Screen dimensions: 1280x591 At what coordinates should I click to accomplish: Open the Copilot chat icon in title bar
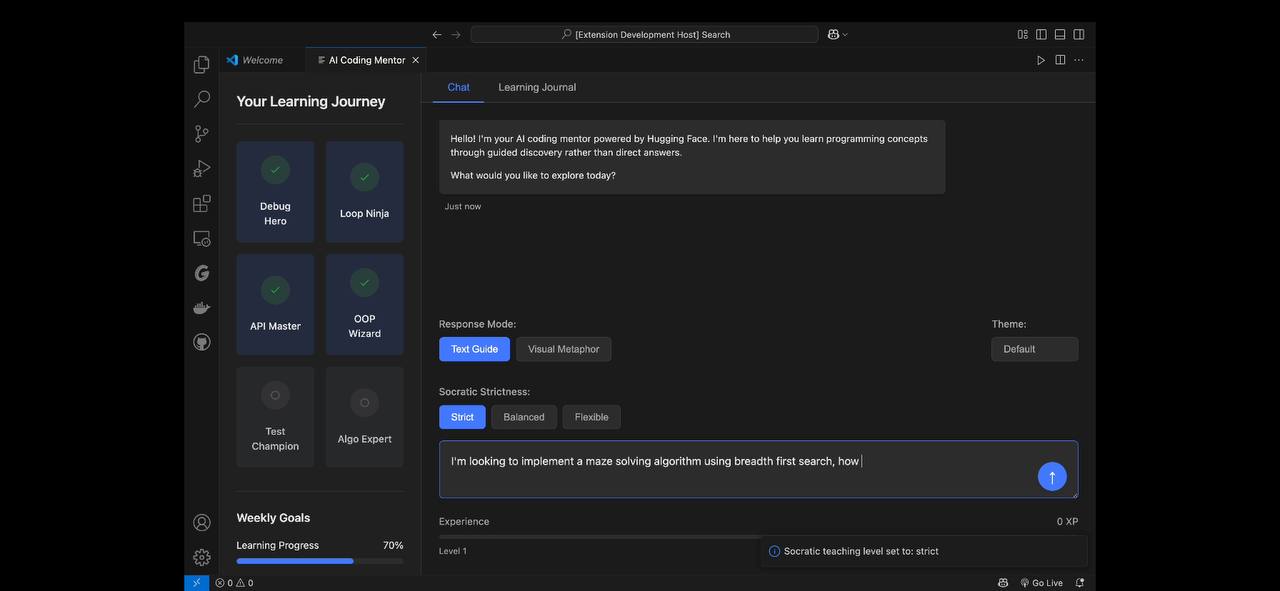832,34
